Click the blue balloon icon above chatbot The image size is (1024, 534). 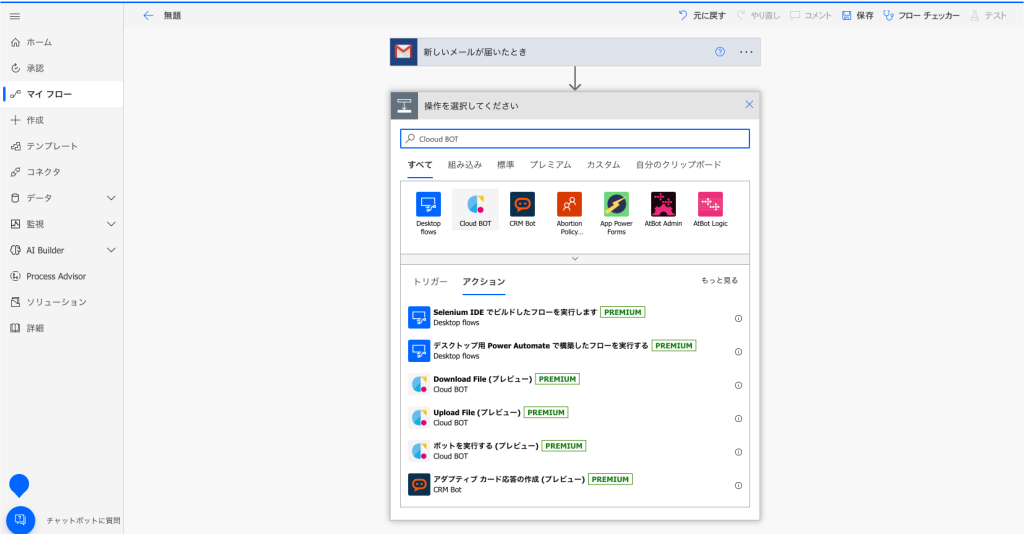coord(19,486)
